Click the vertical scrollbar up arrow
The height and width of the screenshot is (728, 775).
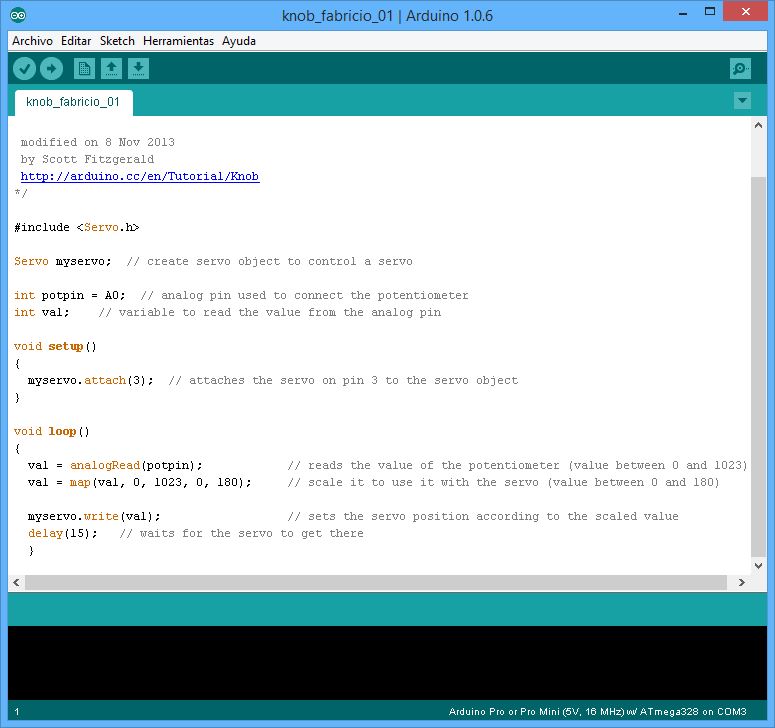click(759, 126)
